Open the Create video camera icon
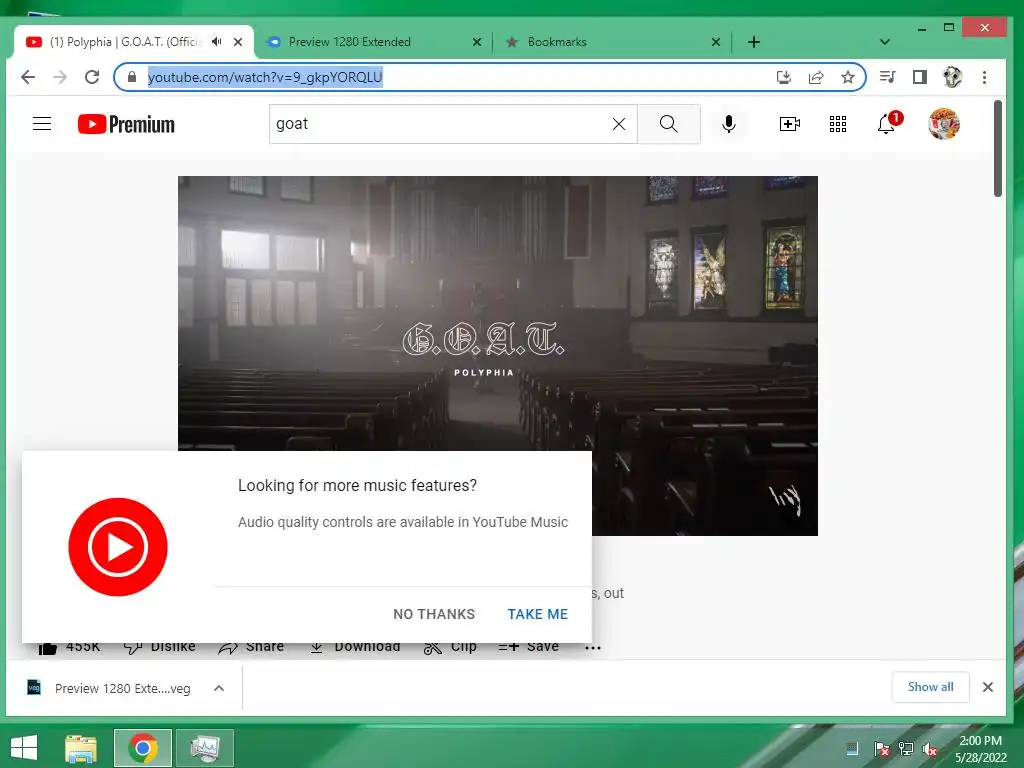 pos(790,124)
